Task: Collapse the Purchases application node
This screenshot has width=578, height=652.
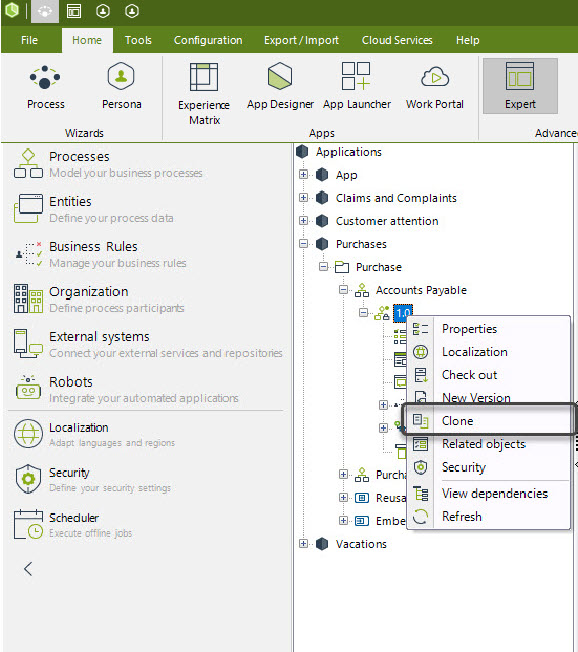Action: click(x=304, y=244)
